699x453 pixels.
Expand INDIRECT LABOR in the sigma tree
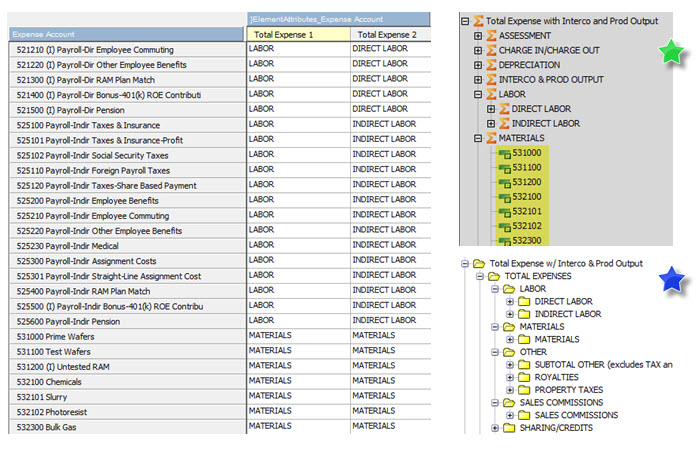click(x=491, y=124)
